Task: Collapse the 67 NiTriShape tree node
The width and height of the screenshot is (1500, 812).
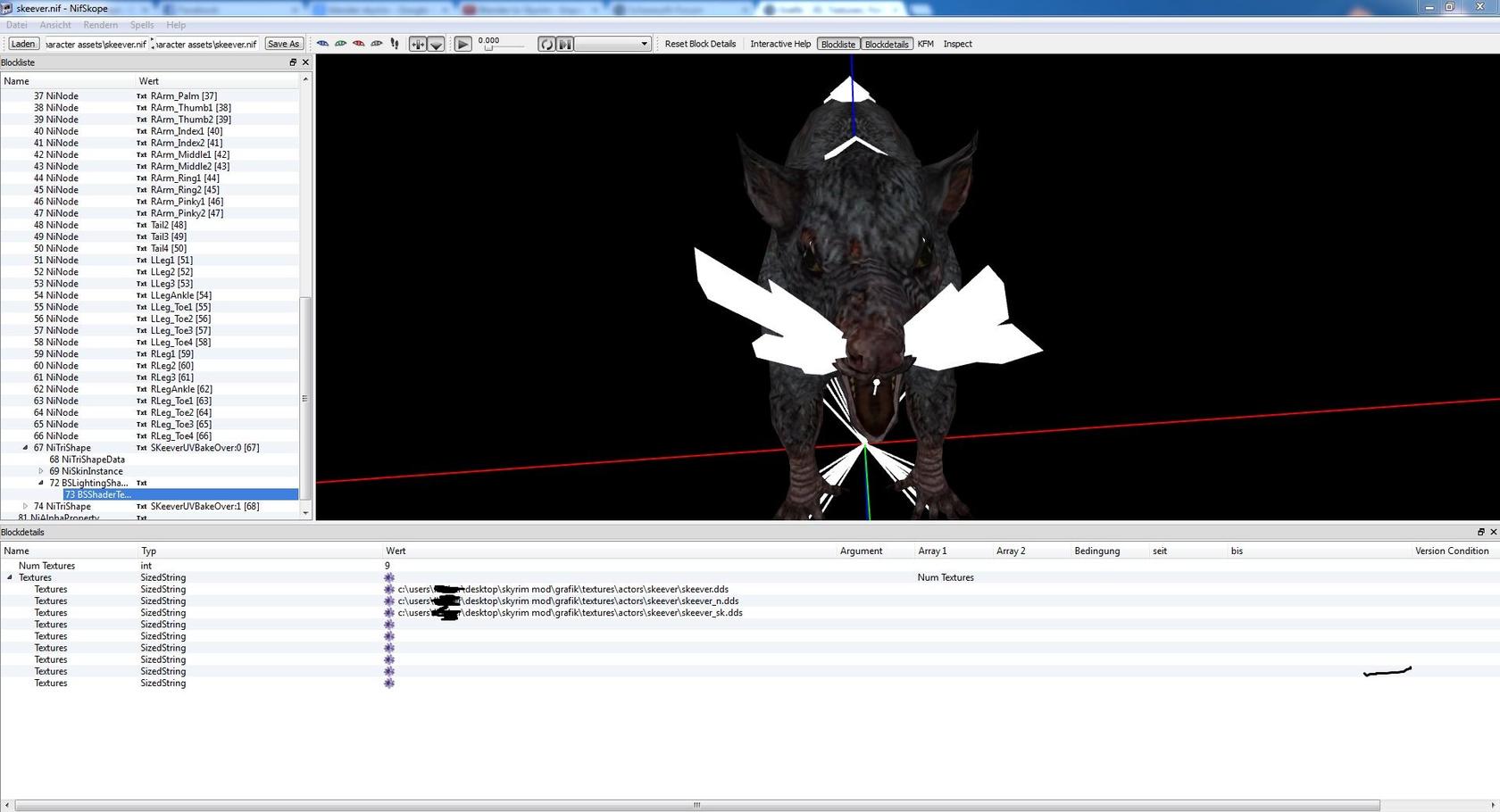Action: (25, 448)
